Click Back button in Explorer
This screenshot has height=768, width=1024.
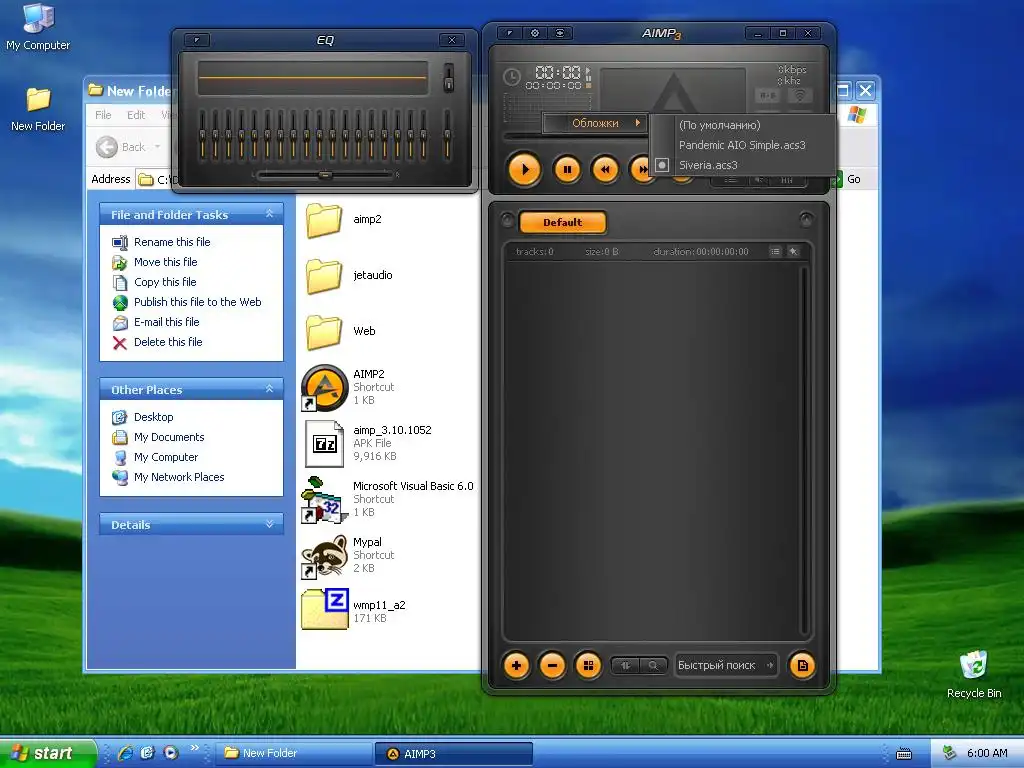[x=121, y=147]
